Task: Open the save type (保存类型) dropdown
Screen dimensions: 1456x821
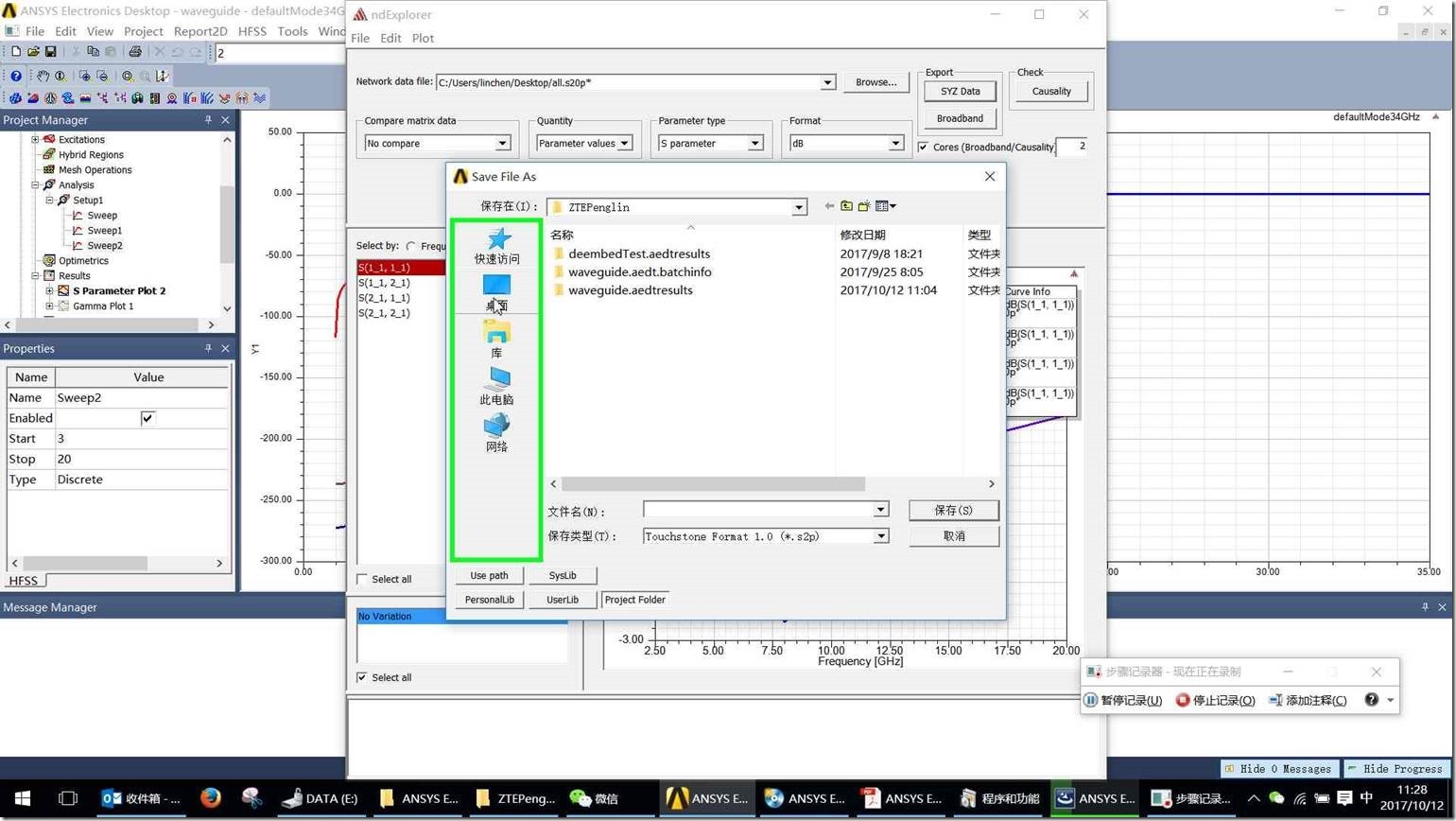Action: click(x=880, y=536)
